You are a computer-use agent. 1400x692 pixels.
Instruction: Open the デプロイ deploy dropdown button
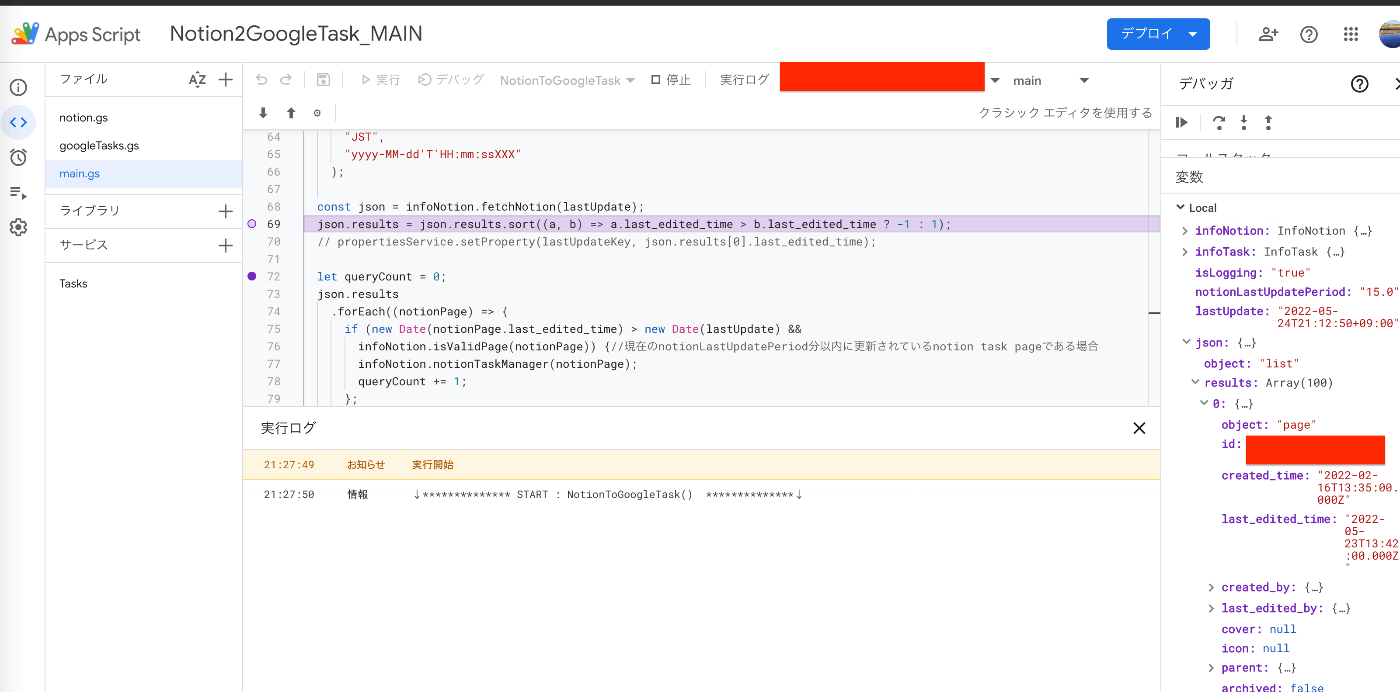[1158, 34]
